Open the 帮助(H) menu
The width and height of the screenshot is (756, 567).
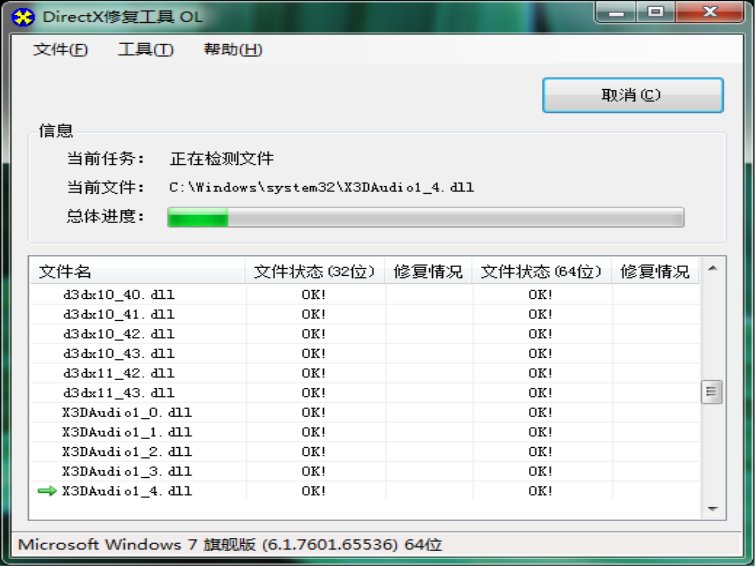[233, 49]
